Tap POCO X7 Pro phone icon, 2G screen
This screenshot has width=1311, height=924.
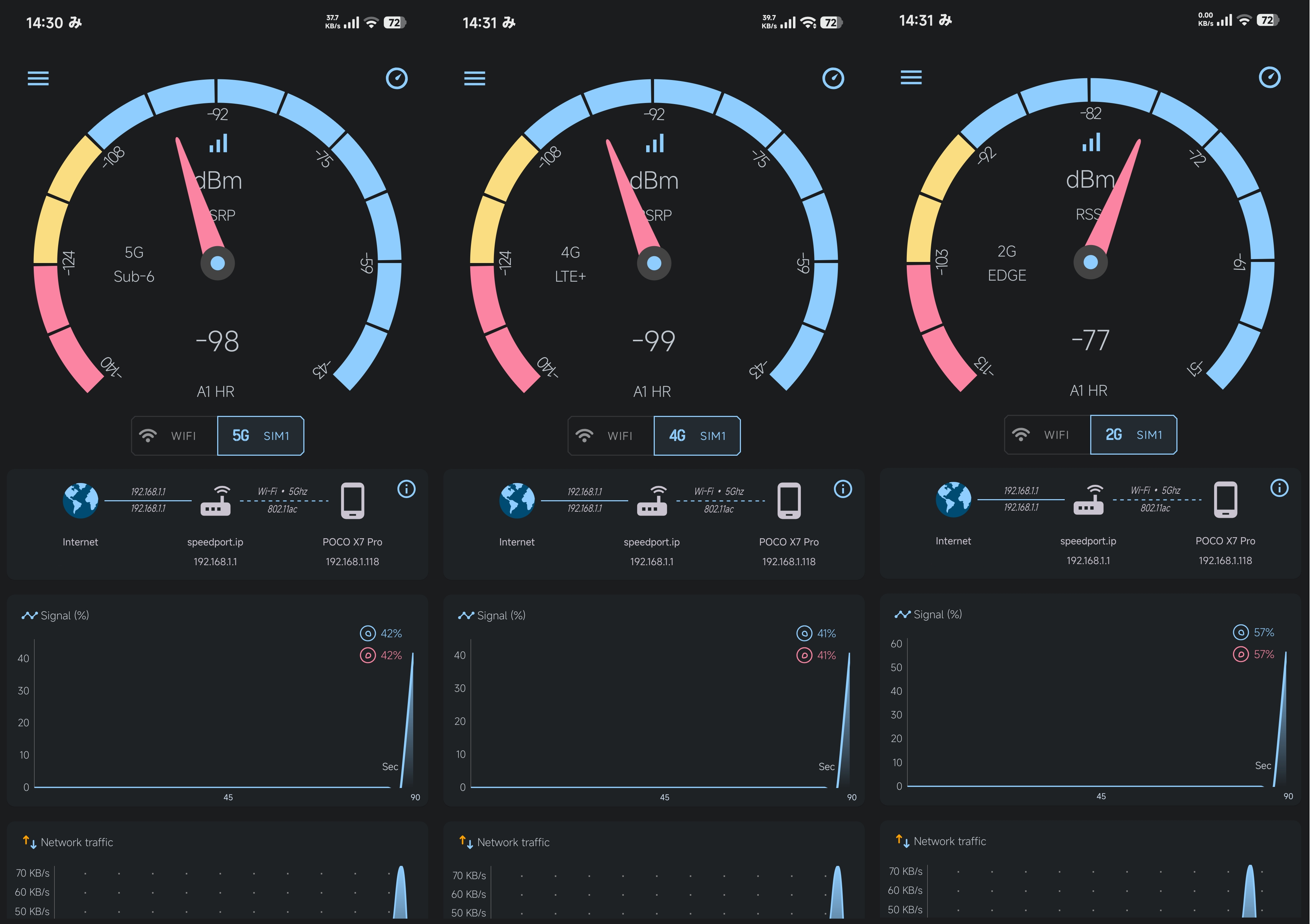point(1225,499)
